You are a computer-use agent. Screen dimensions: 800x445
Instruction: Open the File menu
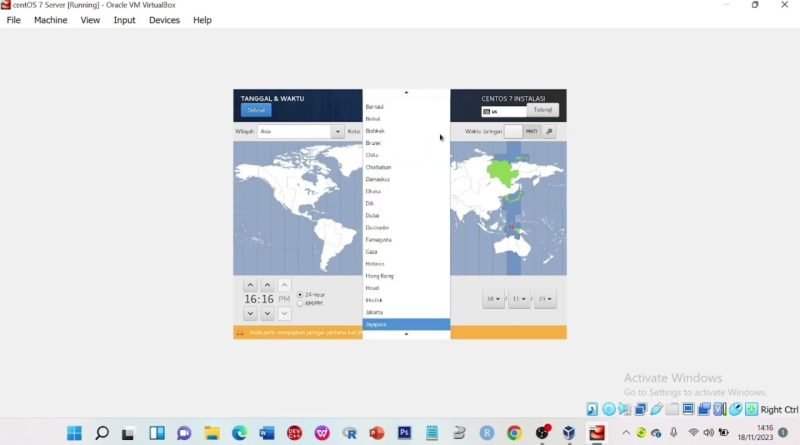tap(14, 20)
